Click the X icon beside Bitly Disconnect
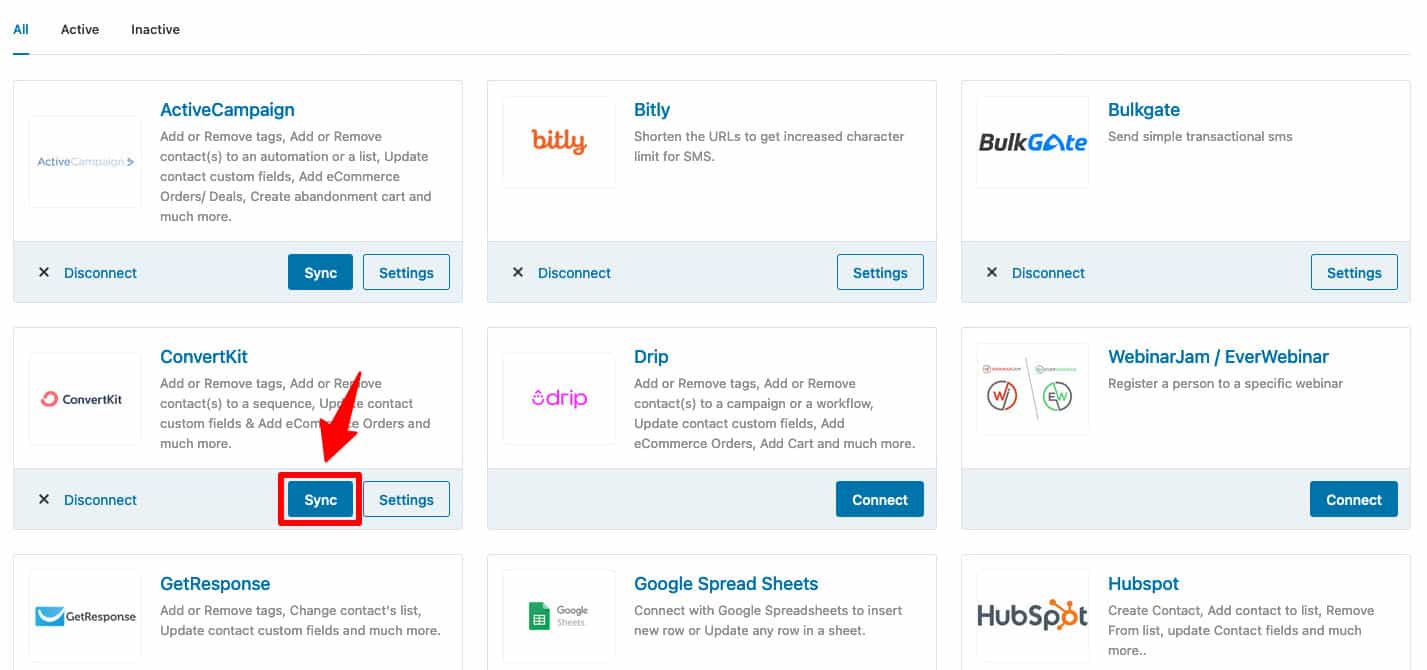The width and height of the screenshot is (1427, 670). tap(518, 271)
